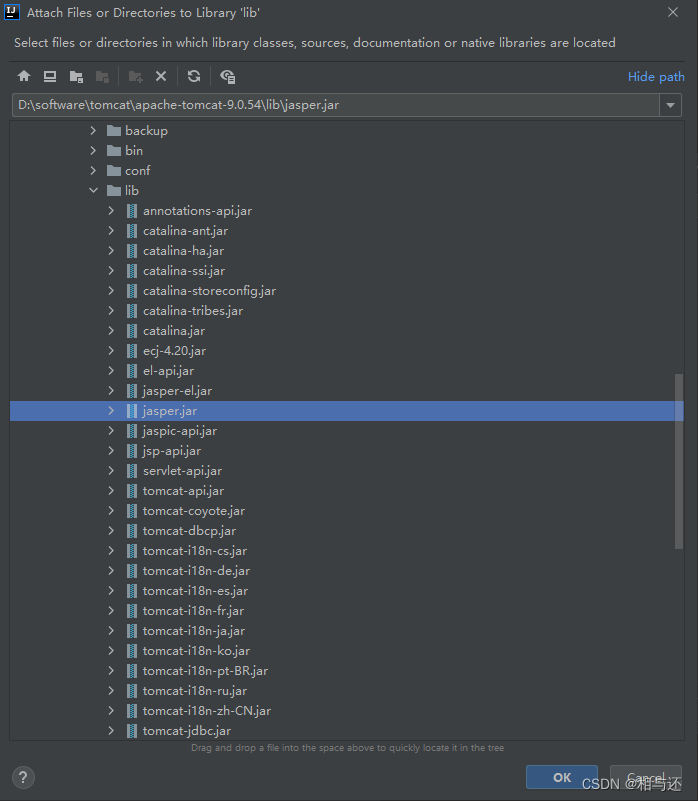Select jaspic-api.jar file
This screenshot has width=698, height=801.
pyautogui.click(x=180, y=431)
